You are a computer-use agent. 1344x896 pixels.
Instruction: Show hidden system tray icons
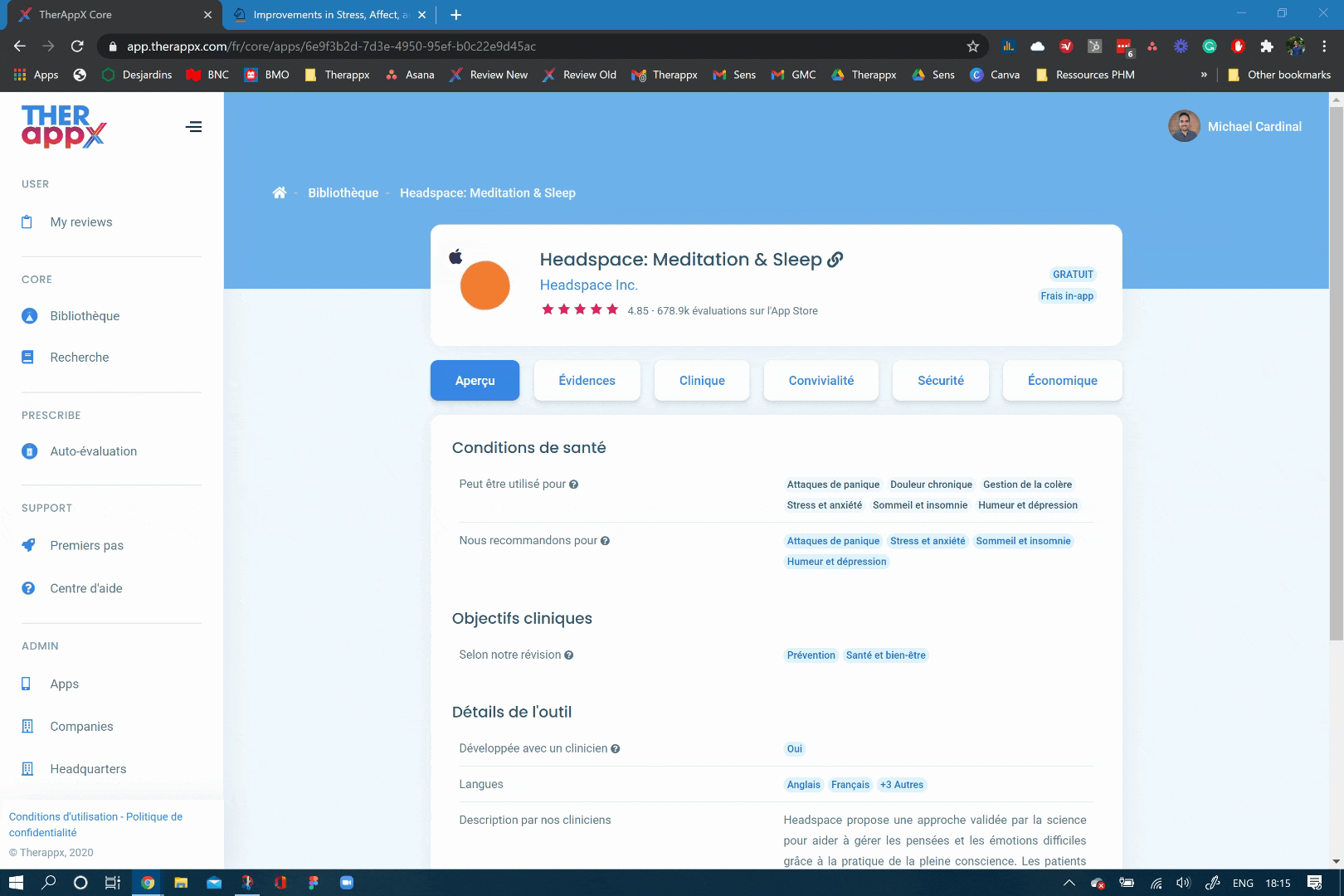(1069, 883)
